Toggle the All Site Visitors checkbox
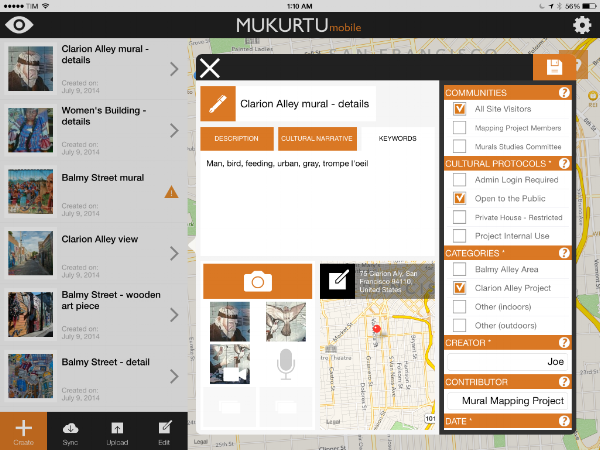The height and width of the screenshot is (450, 600). (x=459, y=109)
